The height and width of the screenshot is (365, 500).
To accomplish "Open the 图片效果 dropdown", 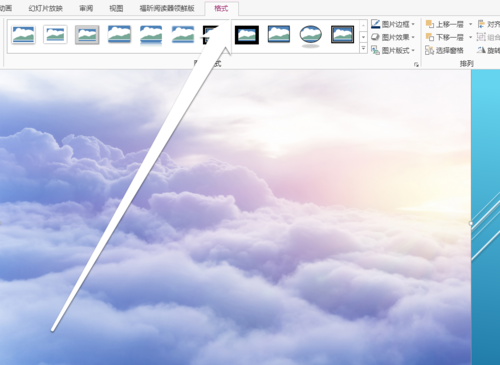I will (393, 37).
